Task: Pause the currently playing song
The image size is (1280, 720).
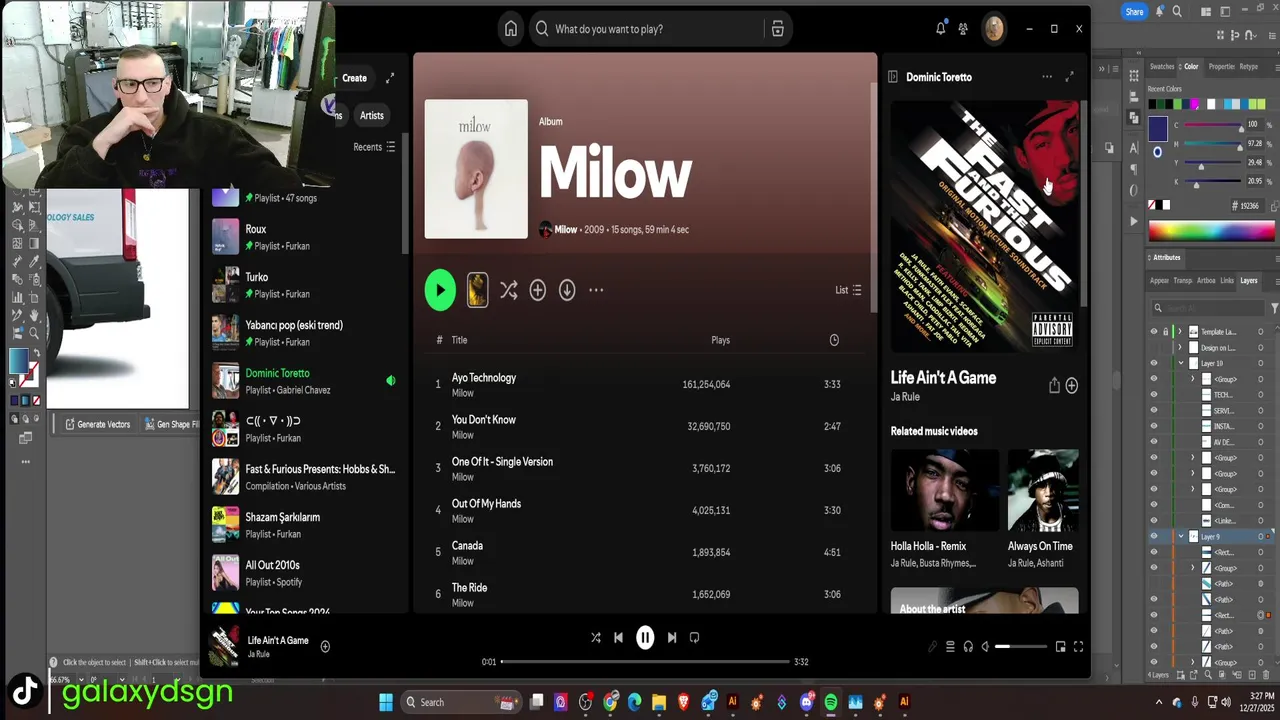Action: (645, 637)
